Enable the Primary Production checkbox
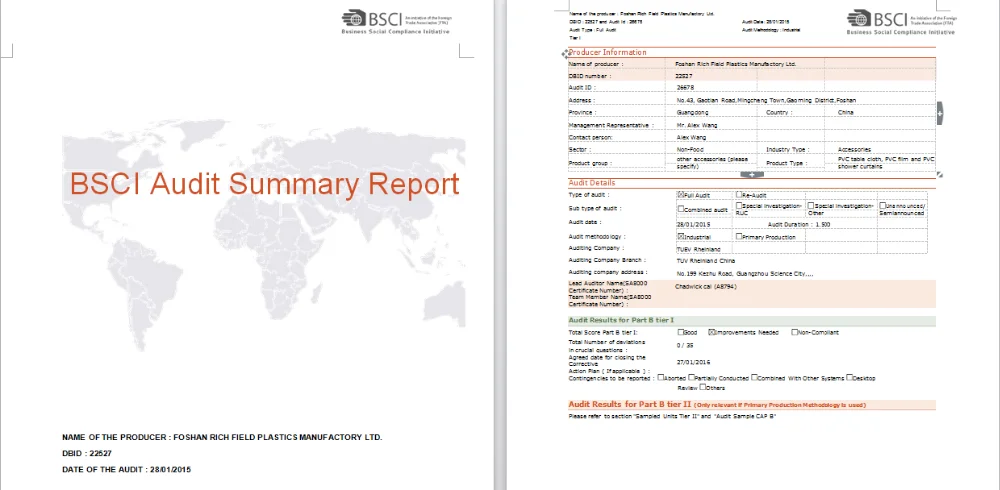The width and height of the screenshot is (1000, 490). (x=739, y=237)
